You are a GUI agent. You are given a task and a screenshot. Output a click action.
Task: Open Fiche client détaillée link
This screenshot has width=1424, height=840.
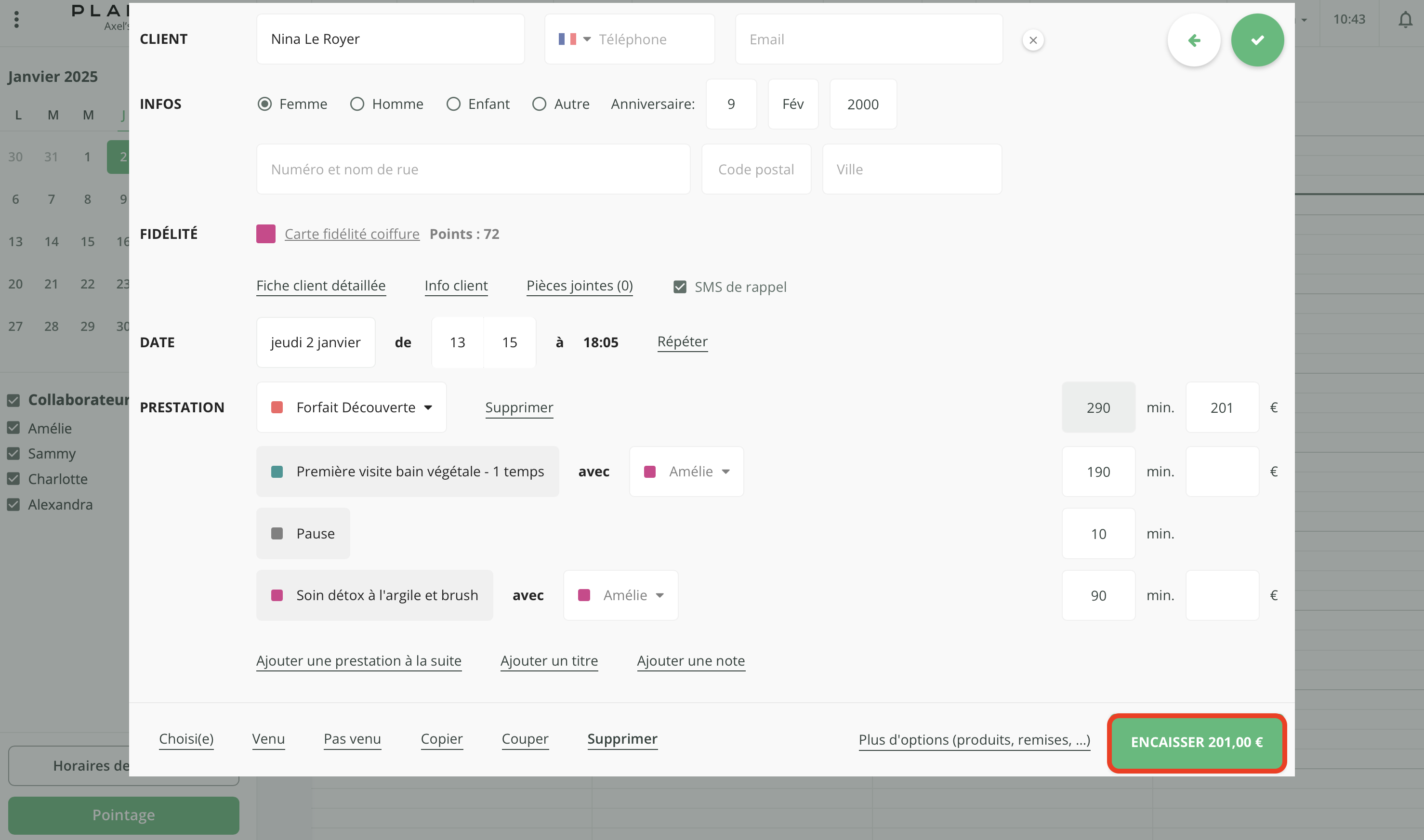click(321, 286)
